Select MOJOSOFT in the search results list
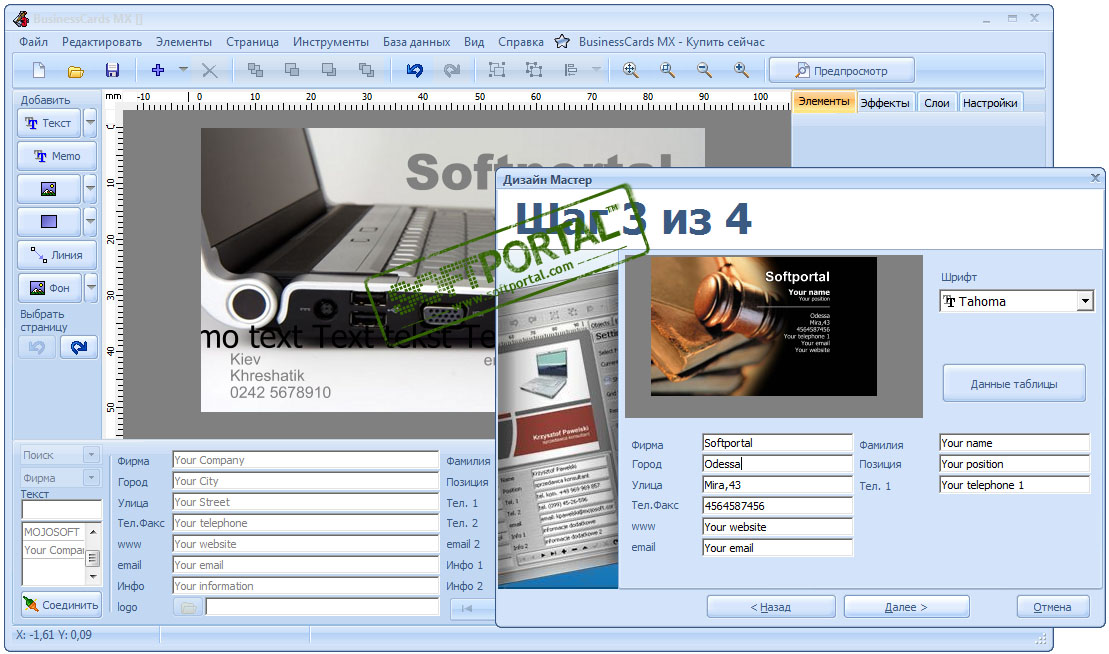Viewport: 1109px width, 654px height. (52, 532)
